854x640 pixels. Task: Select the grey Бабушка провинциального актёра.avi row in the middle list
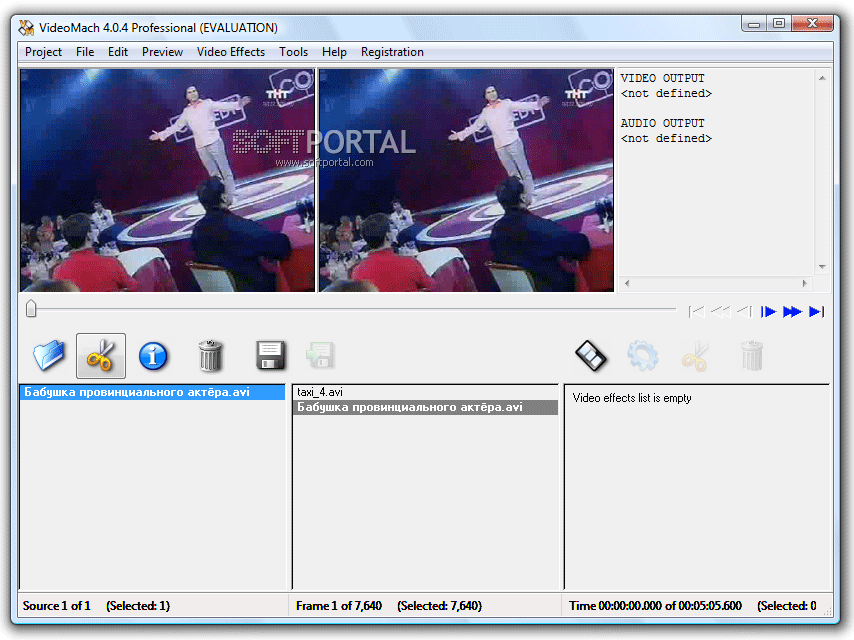[x=425, y=407]
